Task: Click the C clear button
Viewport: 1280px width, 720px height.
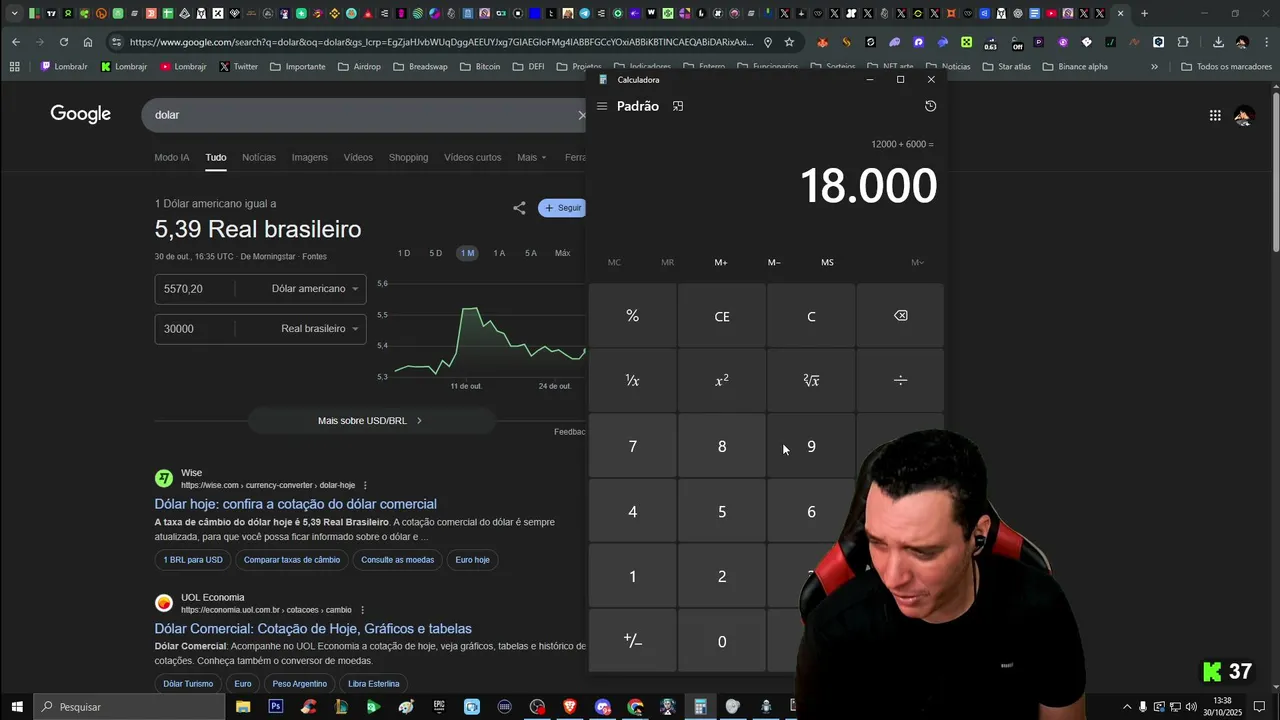Action: coord(811,316)
